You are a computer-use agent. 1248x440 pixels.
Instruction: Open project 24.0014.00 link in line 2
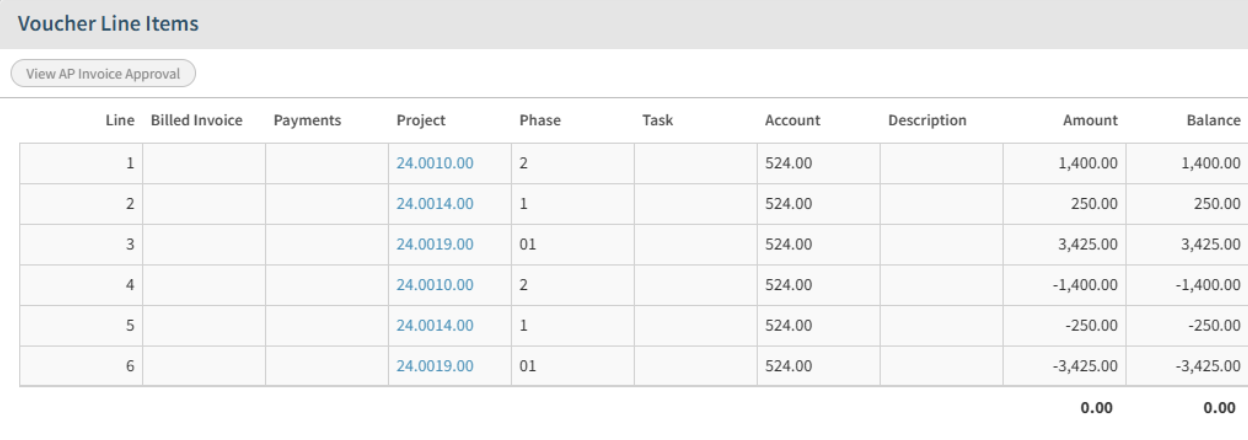click(x=435, y=203)
